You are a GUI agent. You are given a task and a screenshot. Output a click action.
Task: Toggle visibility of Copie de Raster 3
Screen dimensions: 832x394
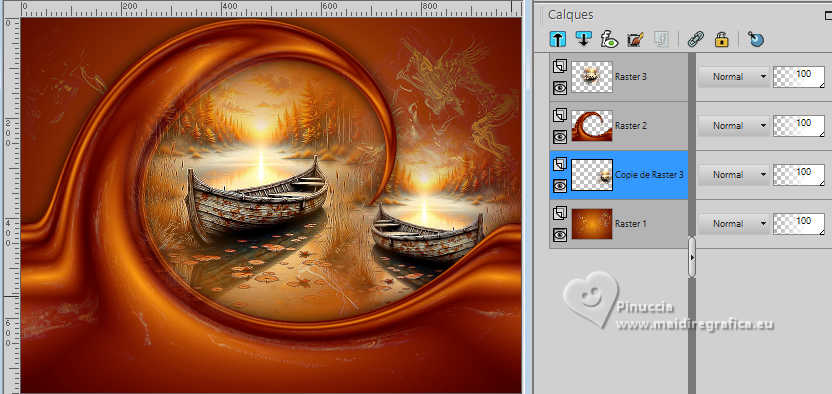click(560, 186)
